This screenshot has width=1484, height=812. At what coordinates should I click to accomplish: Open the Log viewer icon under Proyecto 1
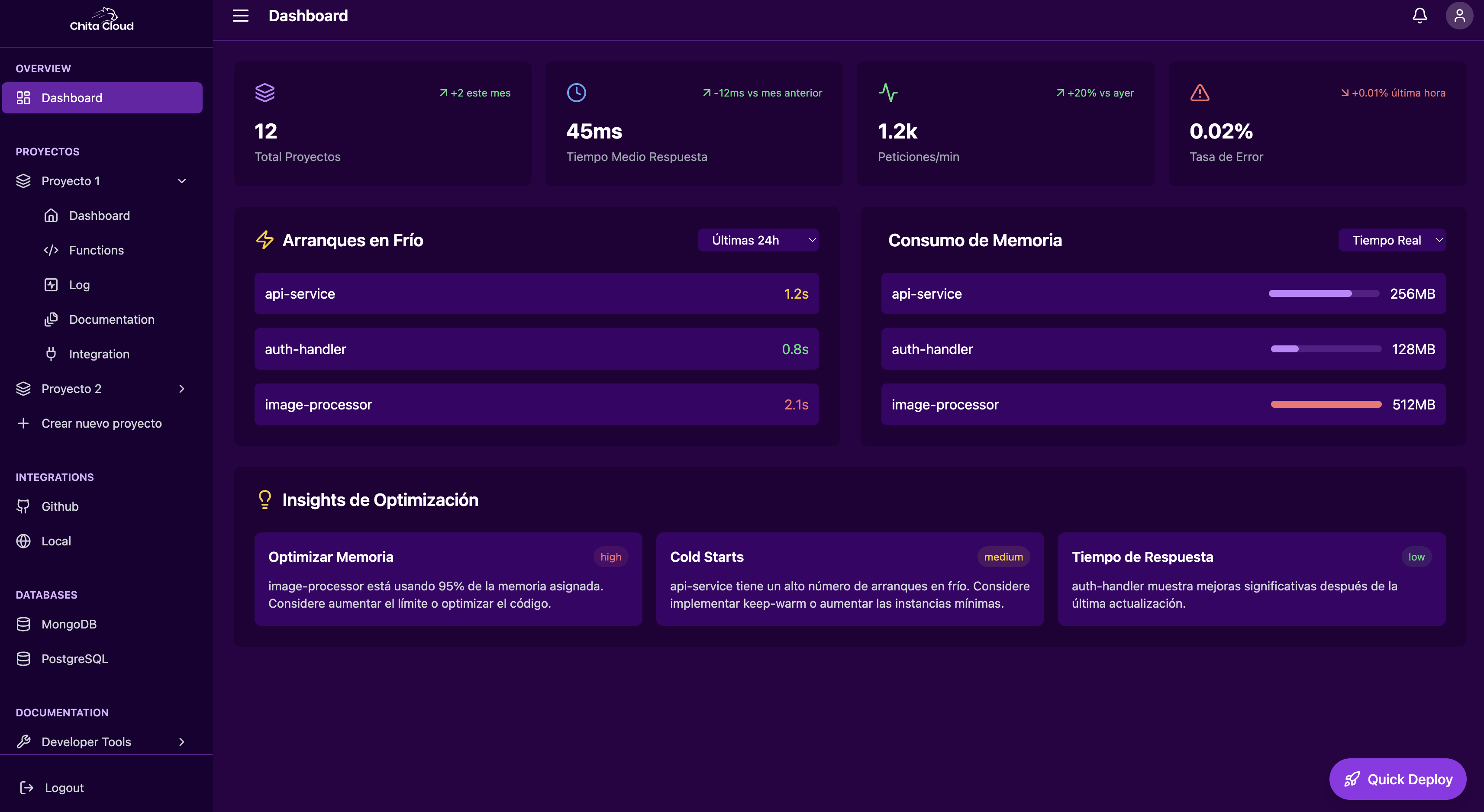51,284
